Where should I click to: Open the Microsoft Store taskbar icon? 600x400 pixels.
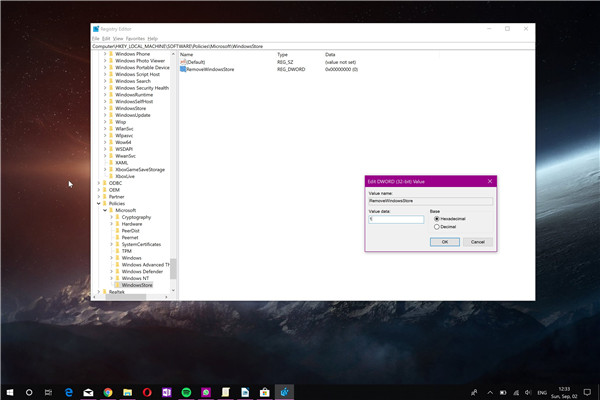[265, 391]
